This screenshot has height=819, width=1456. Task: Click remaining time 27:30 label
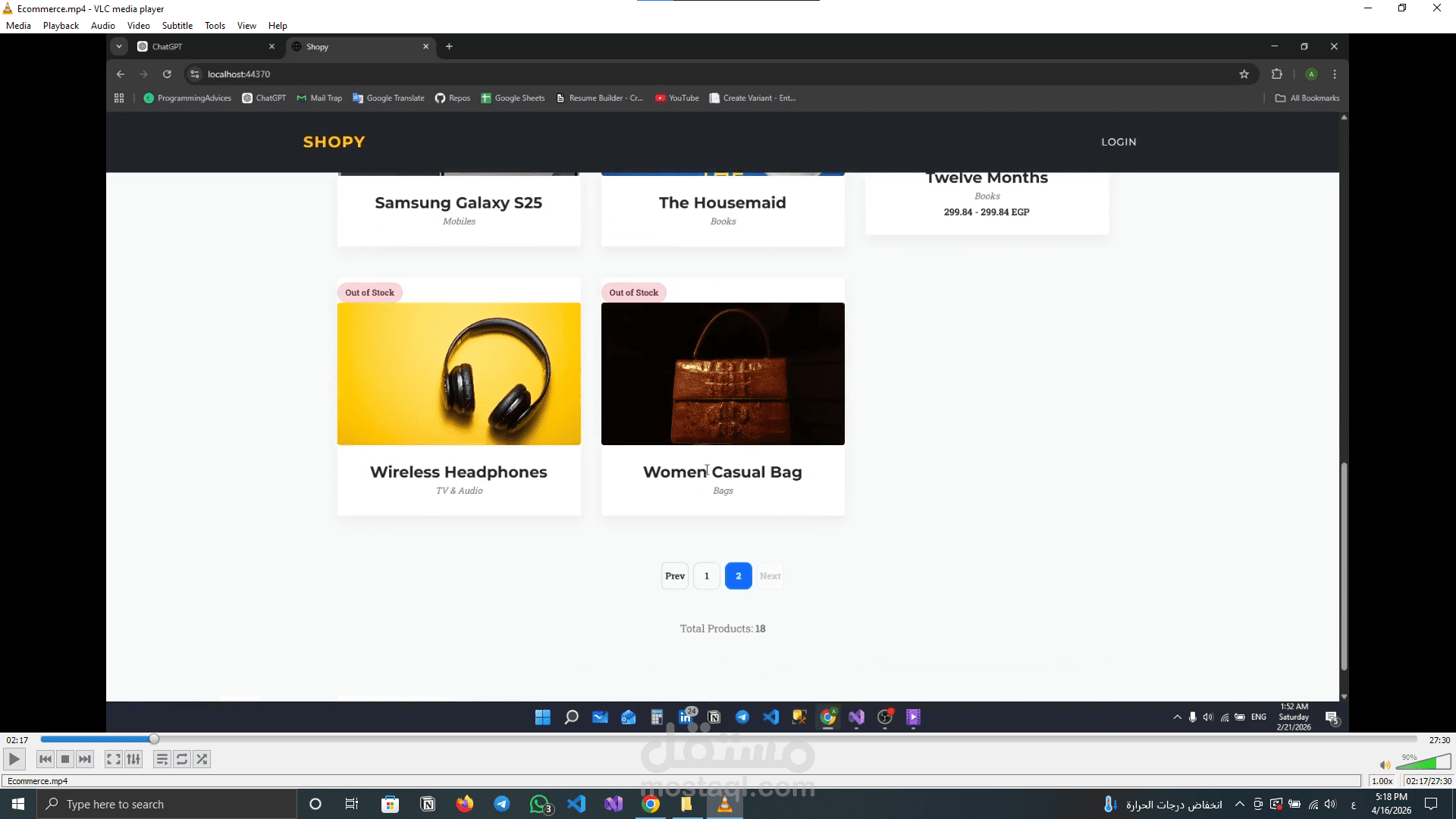point(1439,740)
